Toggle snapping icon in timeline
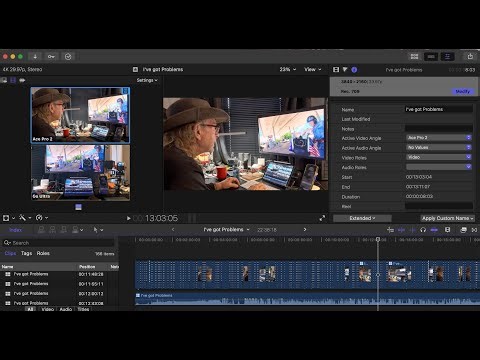 [x=434, y=230]
